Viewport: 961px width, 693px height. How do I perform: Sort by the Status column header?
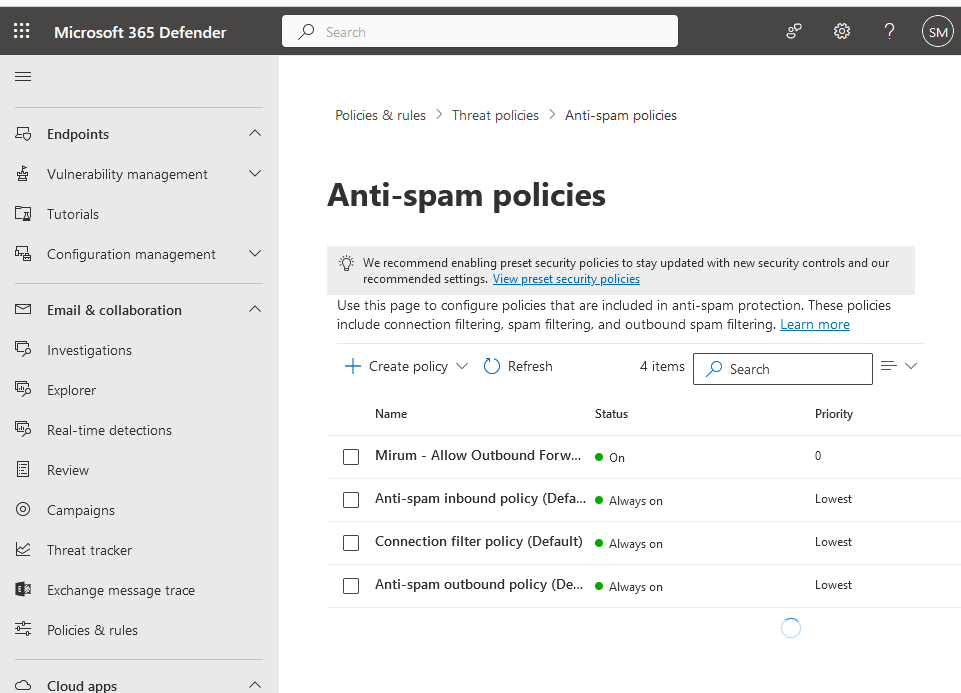pyautogui.click(x=611, y=414)
